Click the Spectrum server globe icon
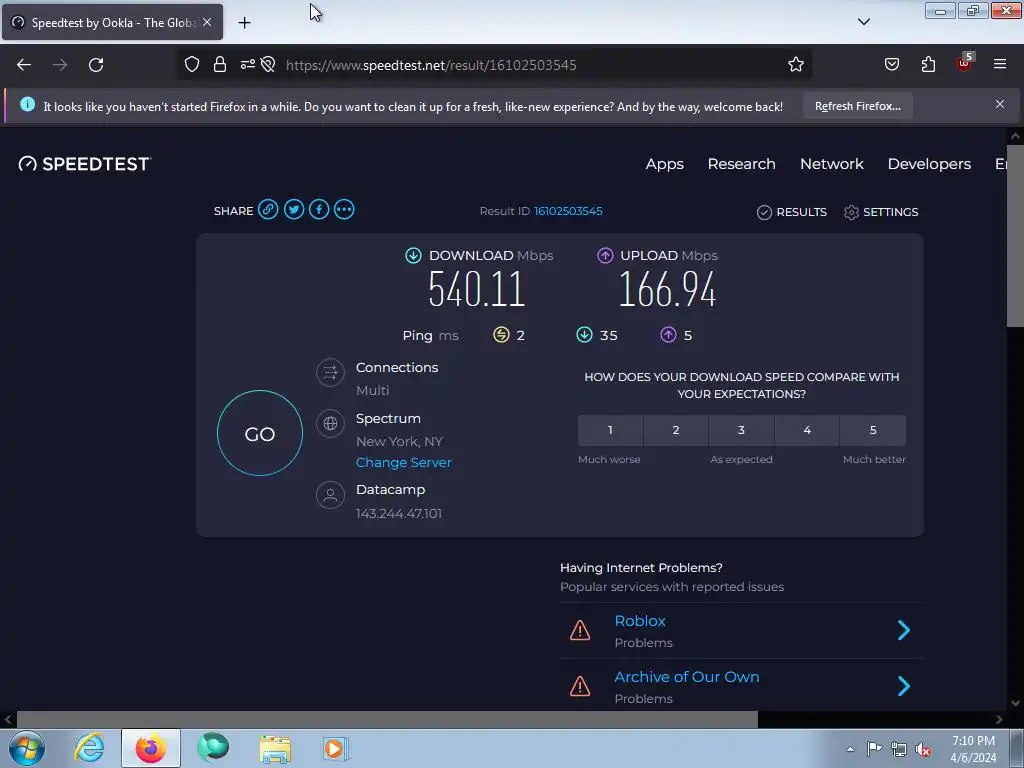 (x=330, y=424)
